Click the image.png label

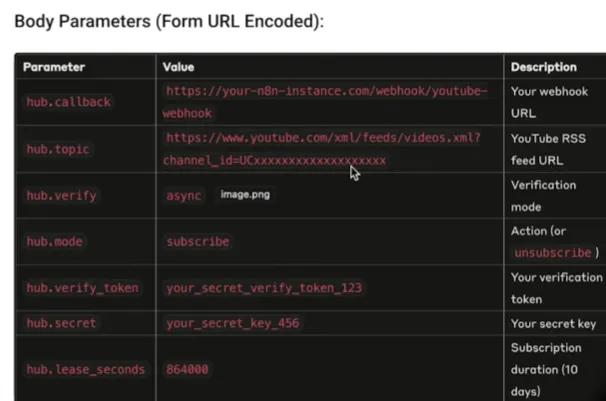click(245, 195)
